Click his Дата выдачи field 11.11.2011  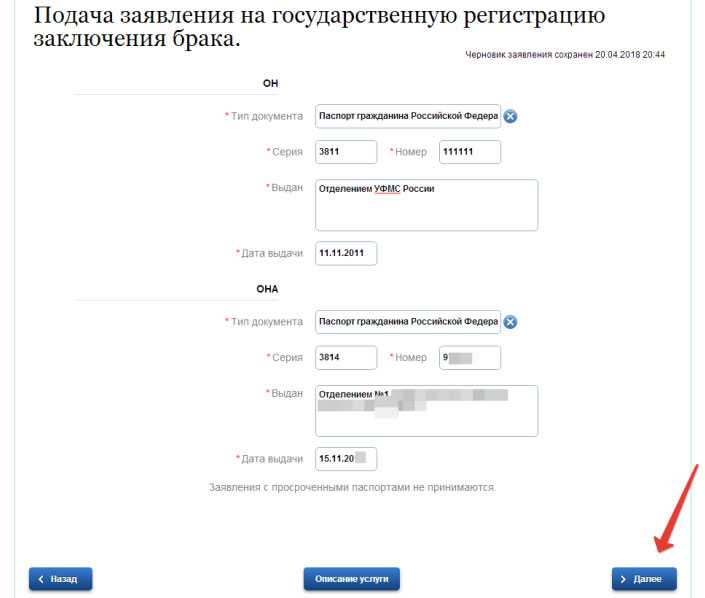coord(346,254)
